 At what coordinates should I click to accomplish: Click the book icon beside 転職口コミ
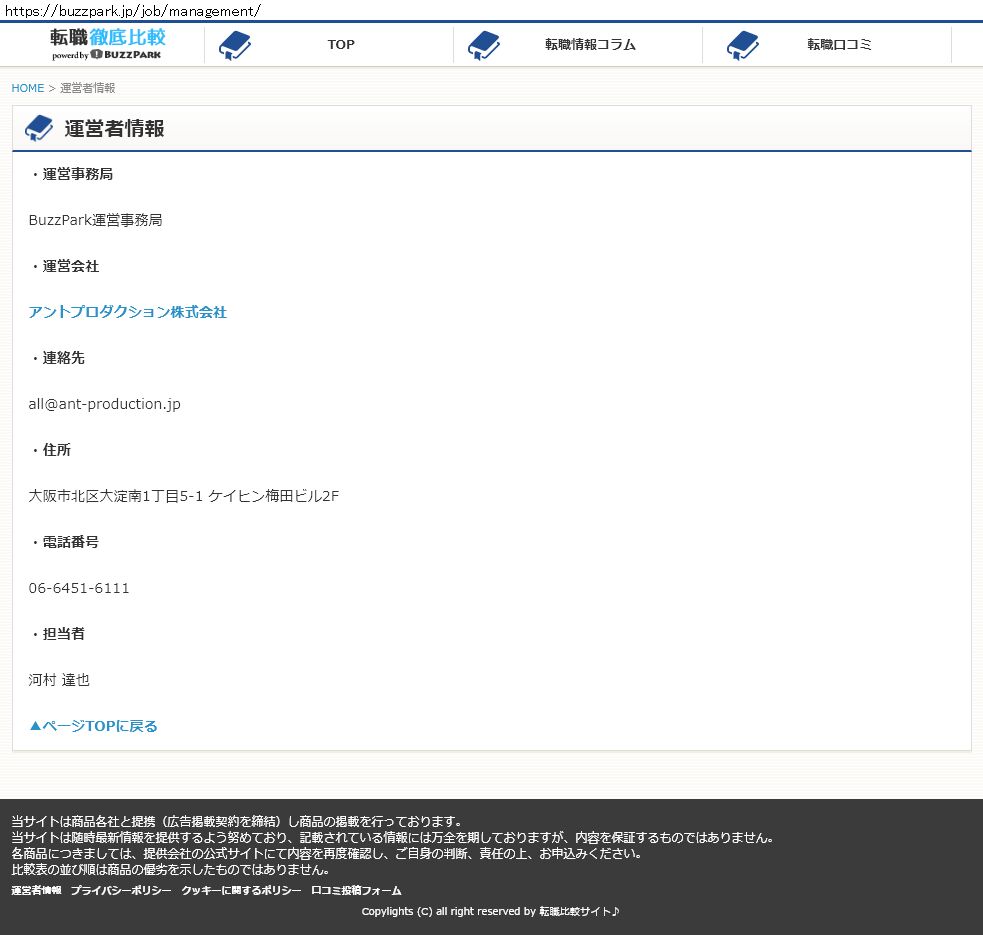tap(743, 45)
